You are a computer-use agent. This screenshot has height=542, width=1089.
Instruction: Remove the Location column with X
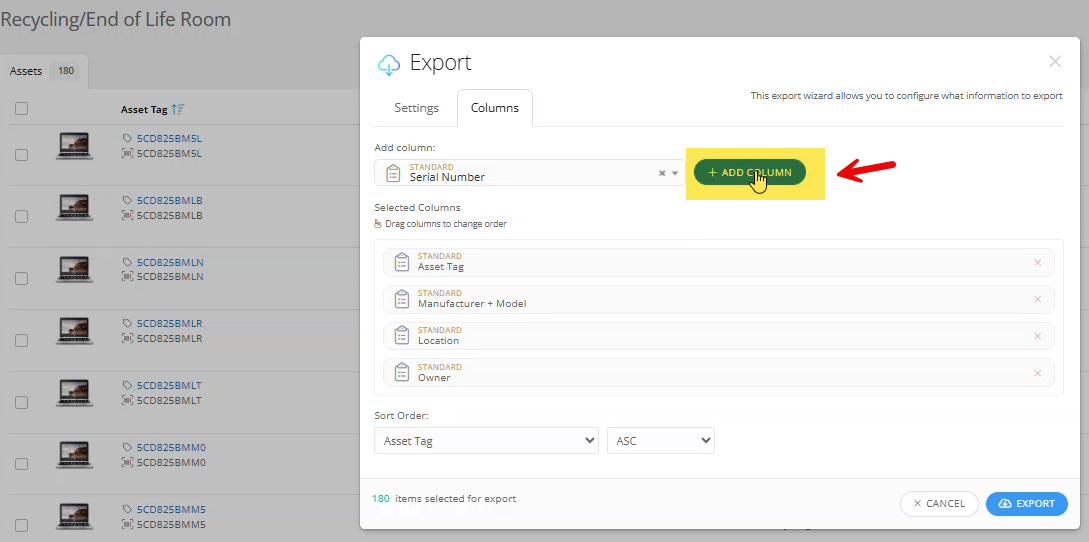pos(1037,336)
